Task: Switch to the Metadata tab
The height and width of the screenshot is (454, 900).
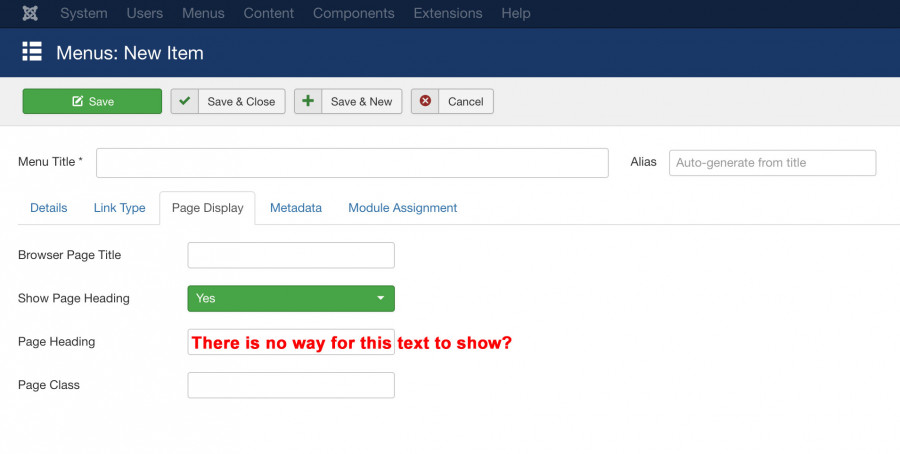Action: (x=296, y=208)
